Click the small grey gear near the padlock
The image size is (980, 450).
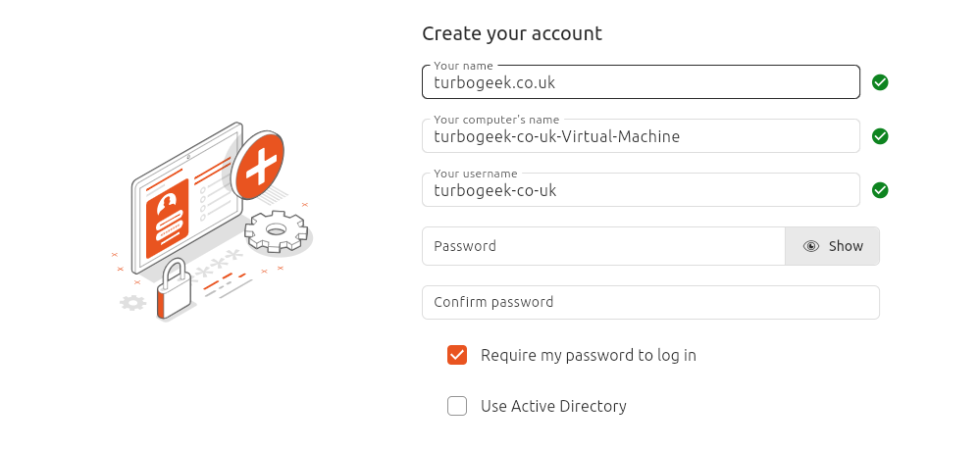[132, 302]
